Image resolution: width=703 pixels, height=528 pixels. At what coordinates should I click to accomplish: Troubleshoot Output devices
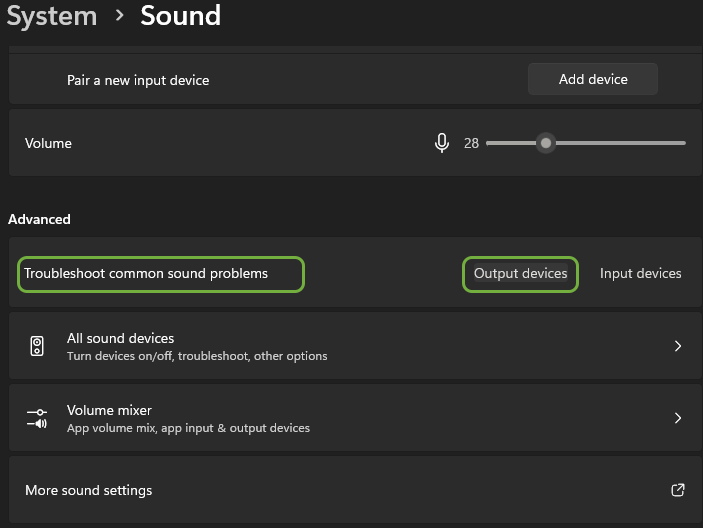(520, 273)
